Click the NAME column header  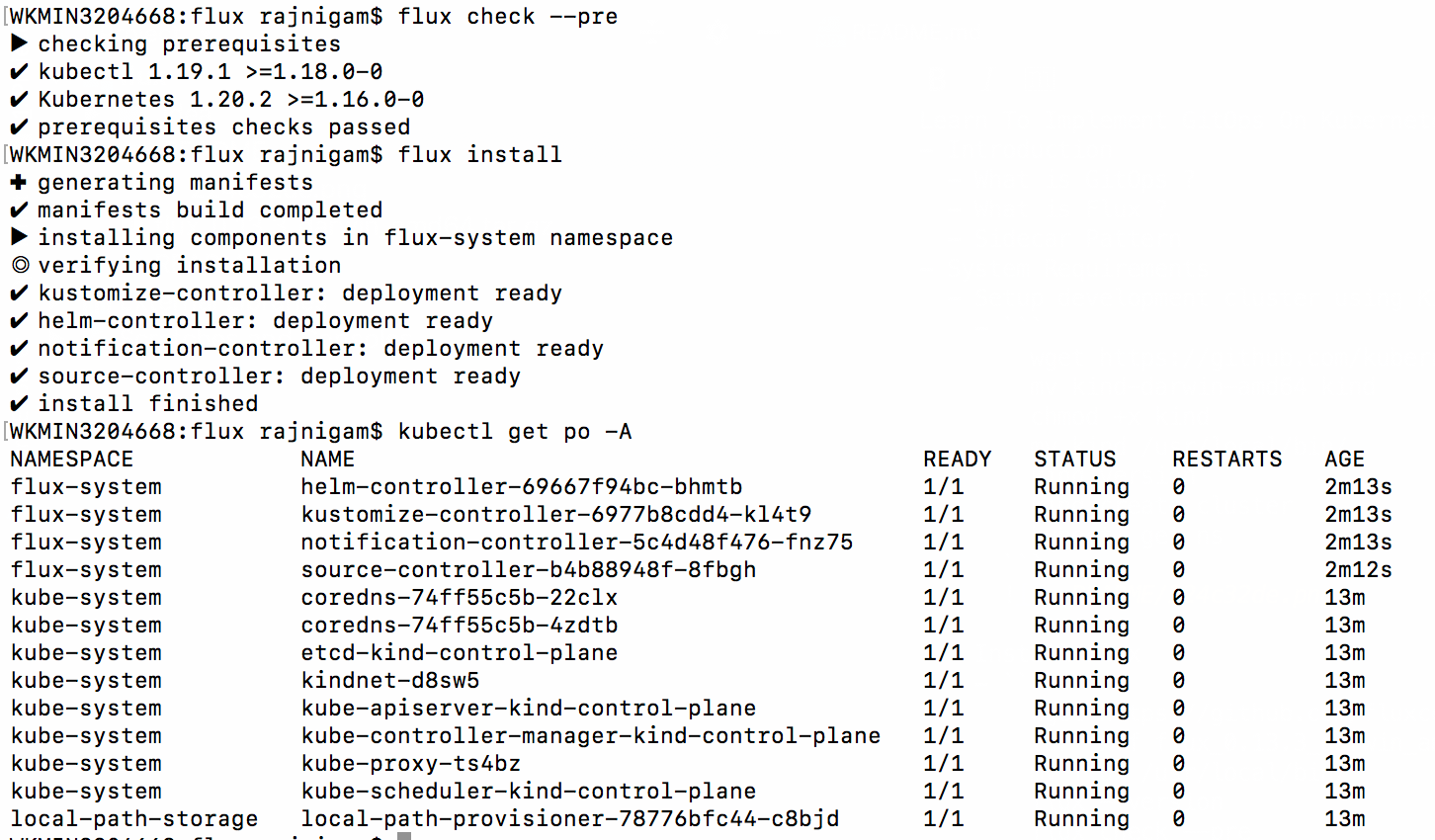tap(328, 460)
